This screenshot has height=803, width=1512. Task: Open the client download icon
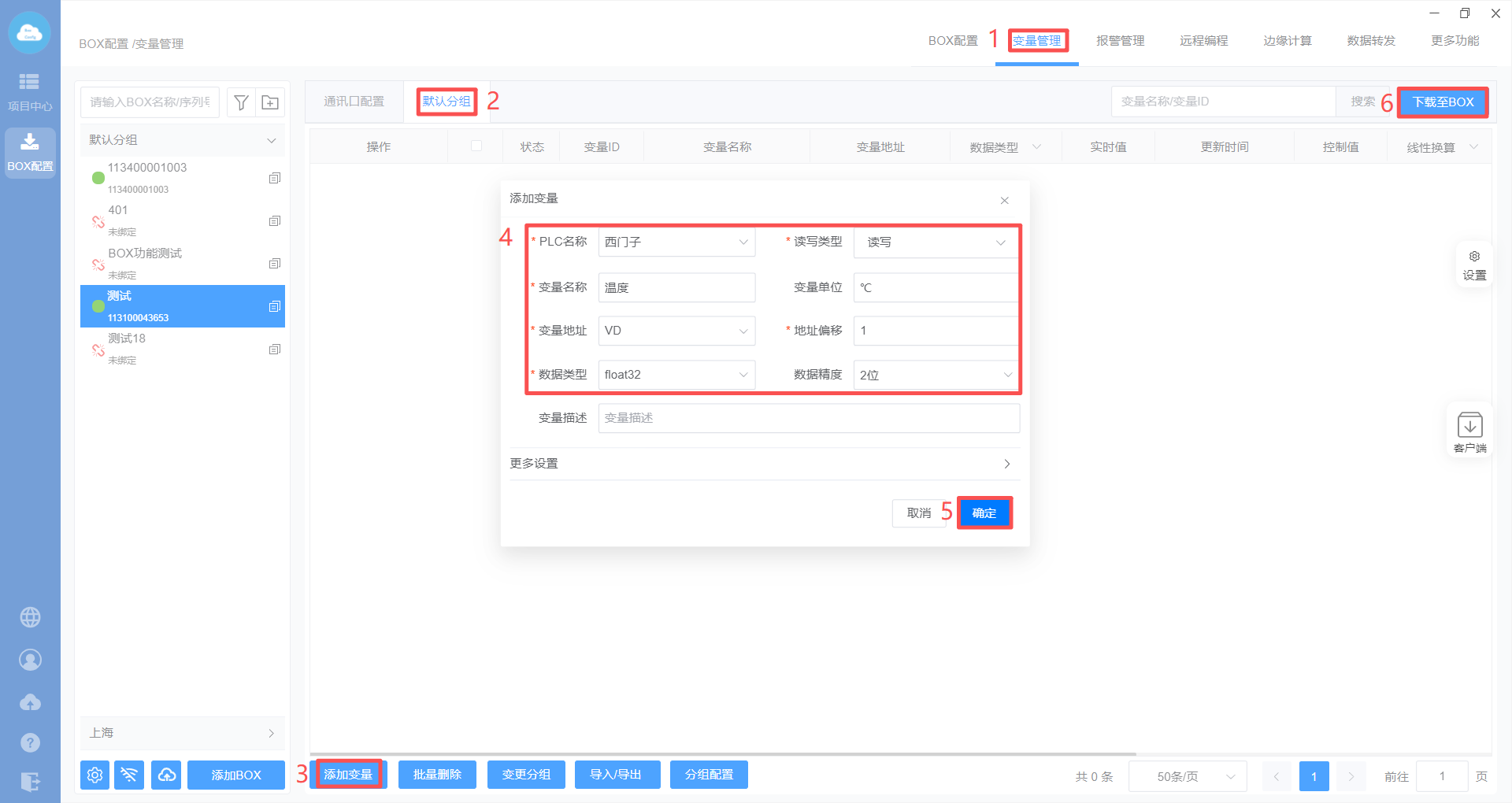[x=1469, y=431]
